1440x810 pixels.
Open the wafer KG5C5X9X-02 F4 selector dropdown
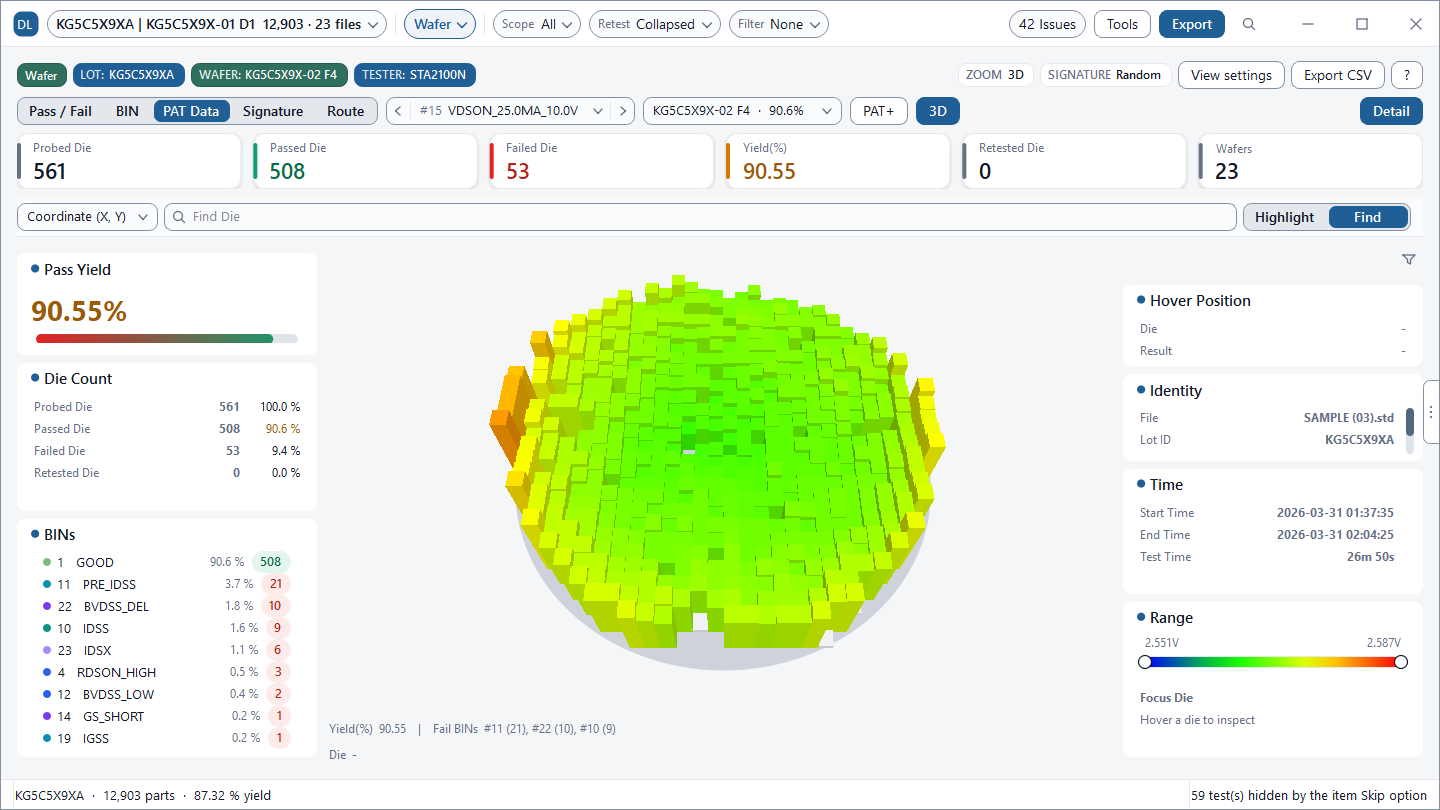pos(742,111)
